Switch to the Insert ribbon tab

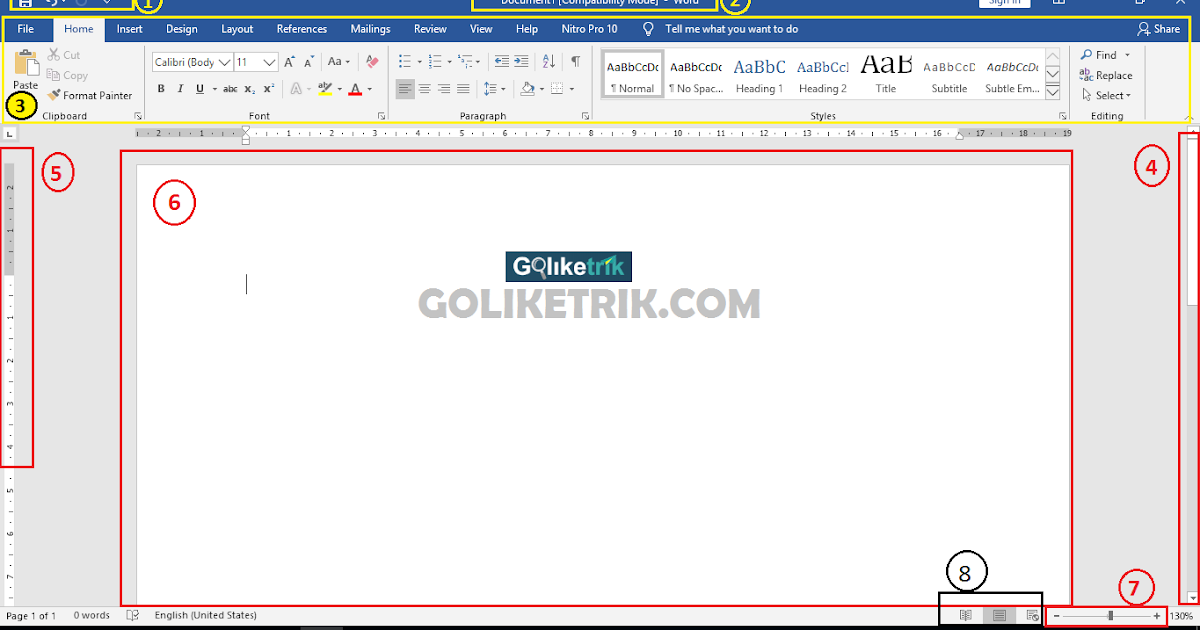(129, 28)
